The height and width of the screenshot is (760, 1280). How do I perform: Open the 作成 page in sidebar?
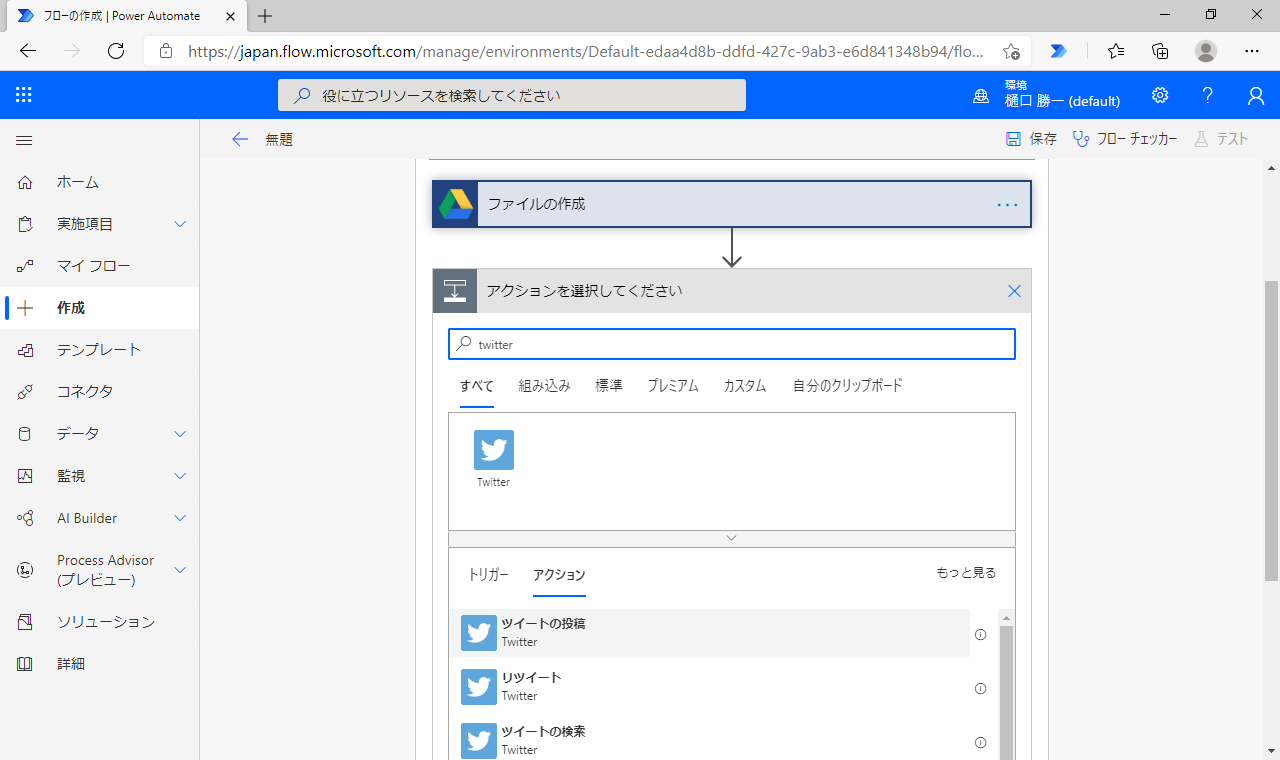[99, 308]
